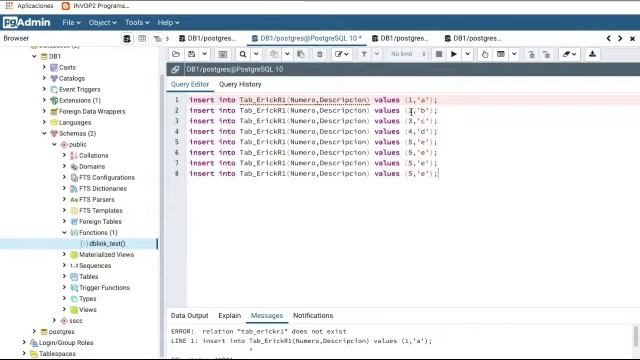Open the No limit rows dropdown
640x360 pixels.
(407, 54)
